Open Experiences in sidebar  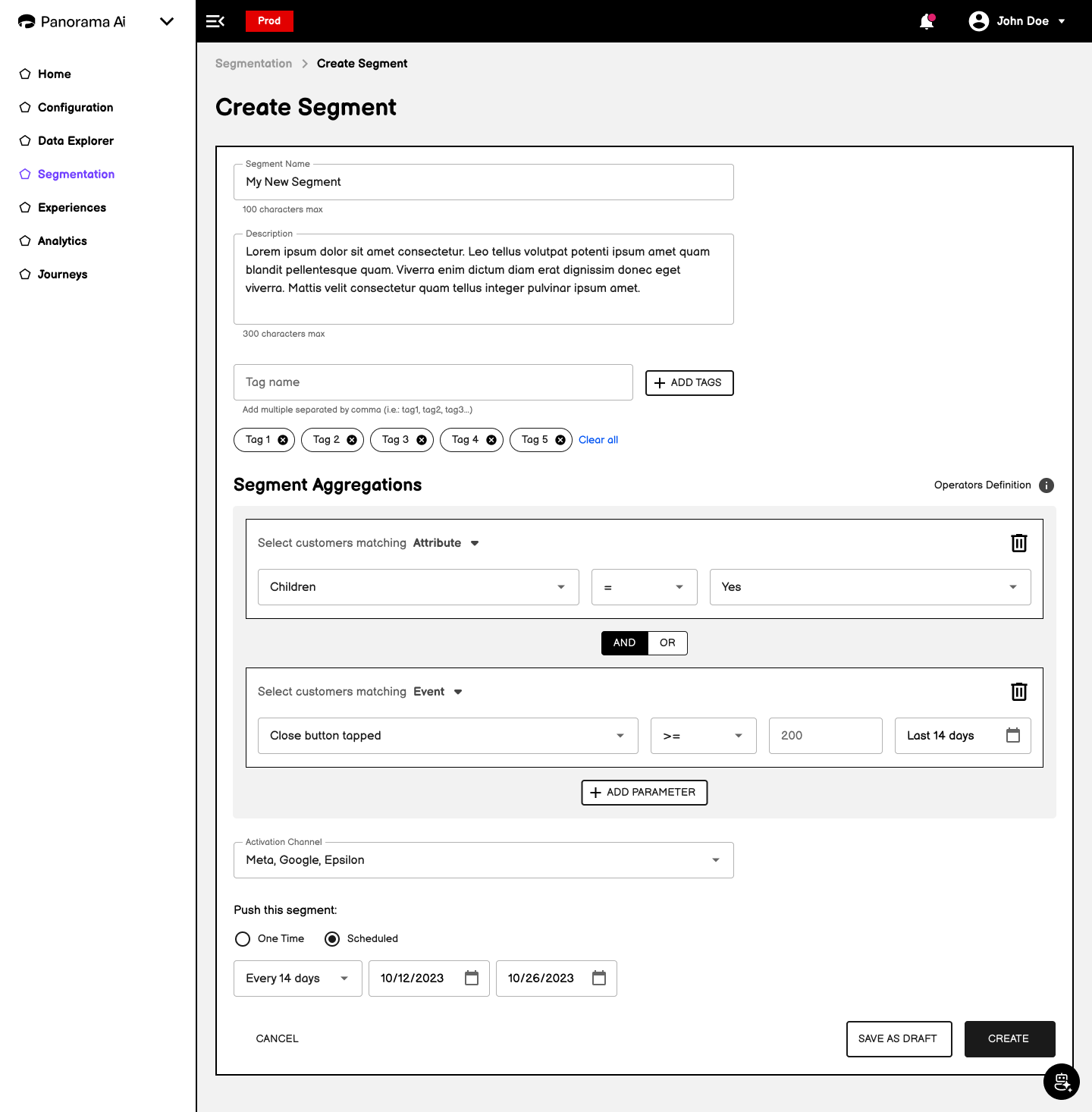(x=72, y=208)
